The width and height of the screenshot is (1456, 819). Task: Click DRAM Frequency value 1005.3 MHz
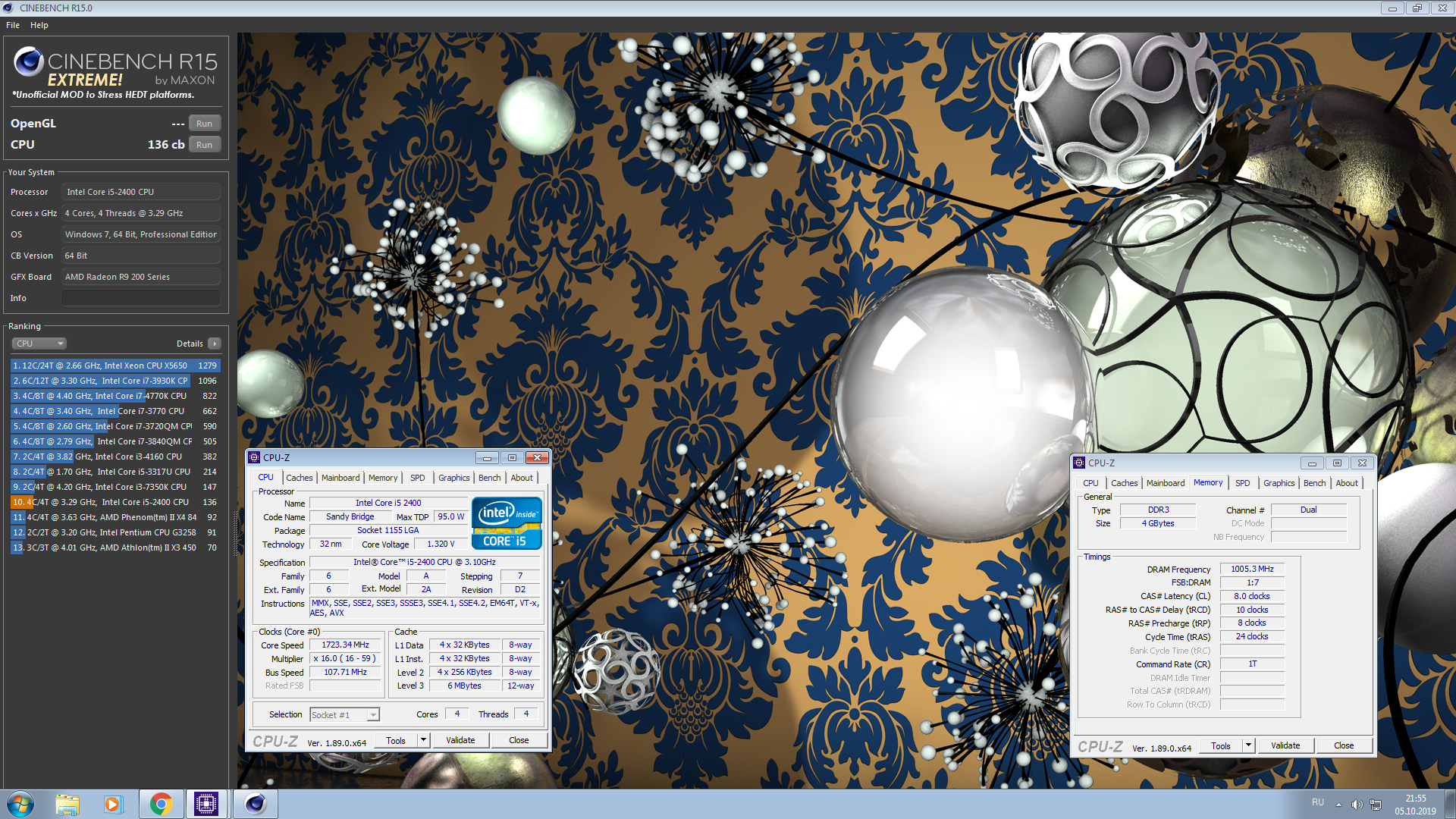point(1252,569)
